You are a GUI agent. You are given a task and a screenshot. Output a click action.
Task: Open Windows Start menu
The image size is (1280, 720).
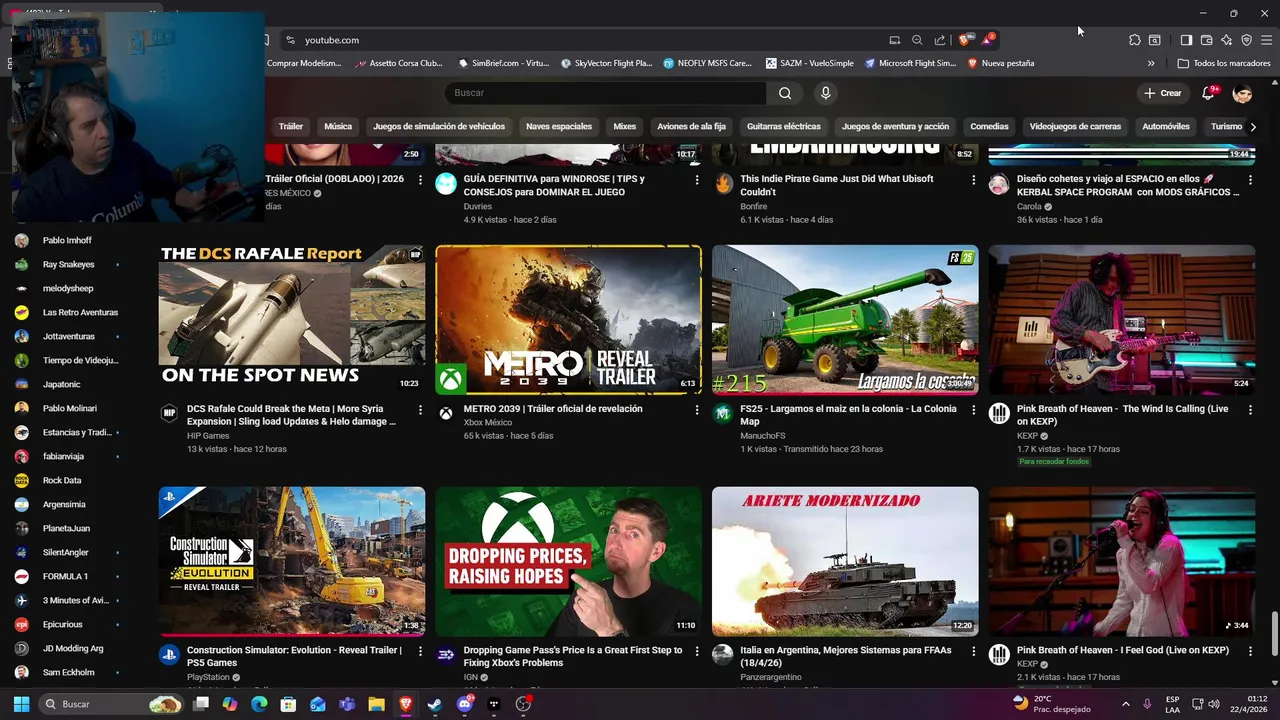click(21, 704)
